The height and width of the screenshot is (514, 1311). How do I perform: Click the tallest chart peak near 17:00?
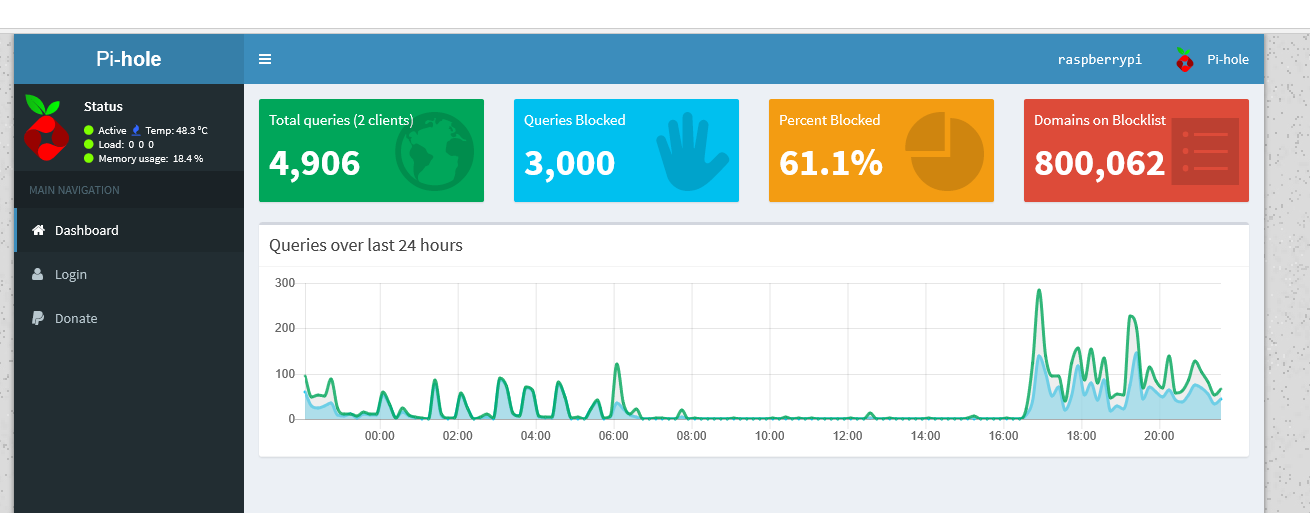(x=1039, y=292)
